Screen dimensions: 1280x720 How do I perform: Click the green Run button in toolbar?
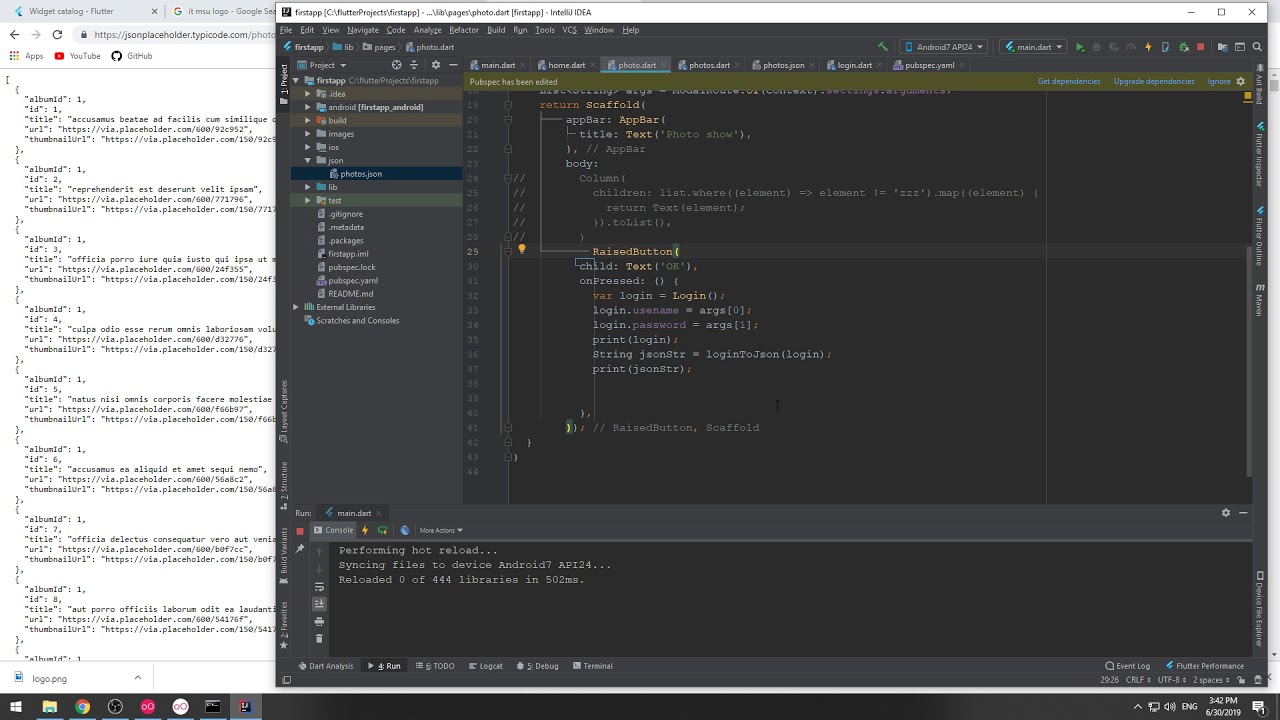click(x=1080, y=47)
